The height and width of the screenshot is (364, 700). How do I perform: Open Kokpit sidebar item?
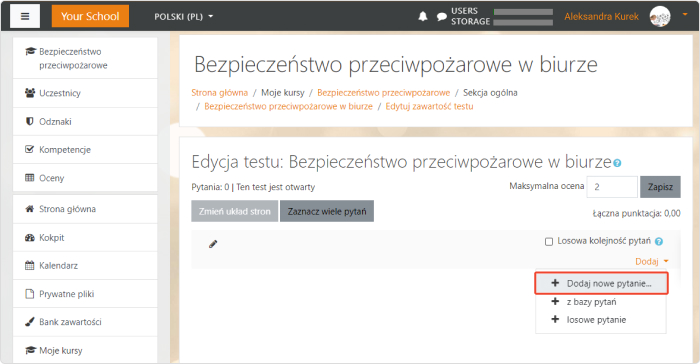tap(85, 238)
